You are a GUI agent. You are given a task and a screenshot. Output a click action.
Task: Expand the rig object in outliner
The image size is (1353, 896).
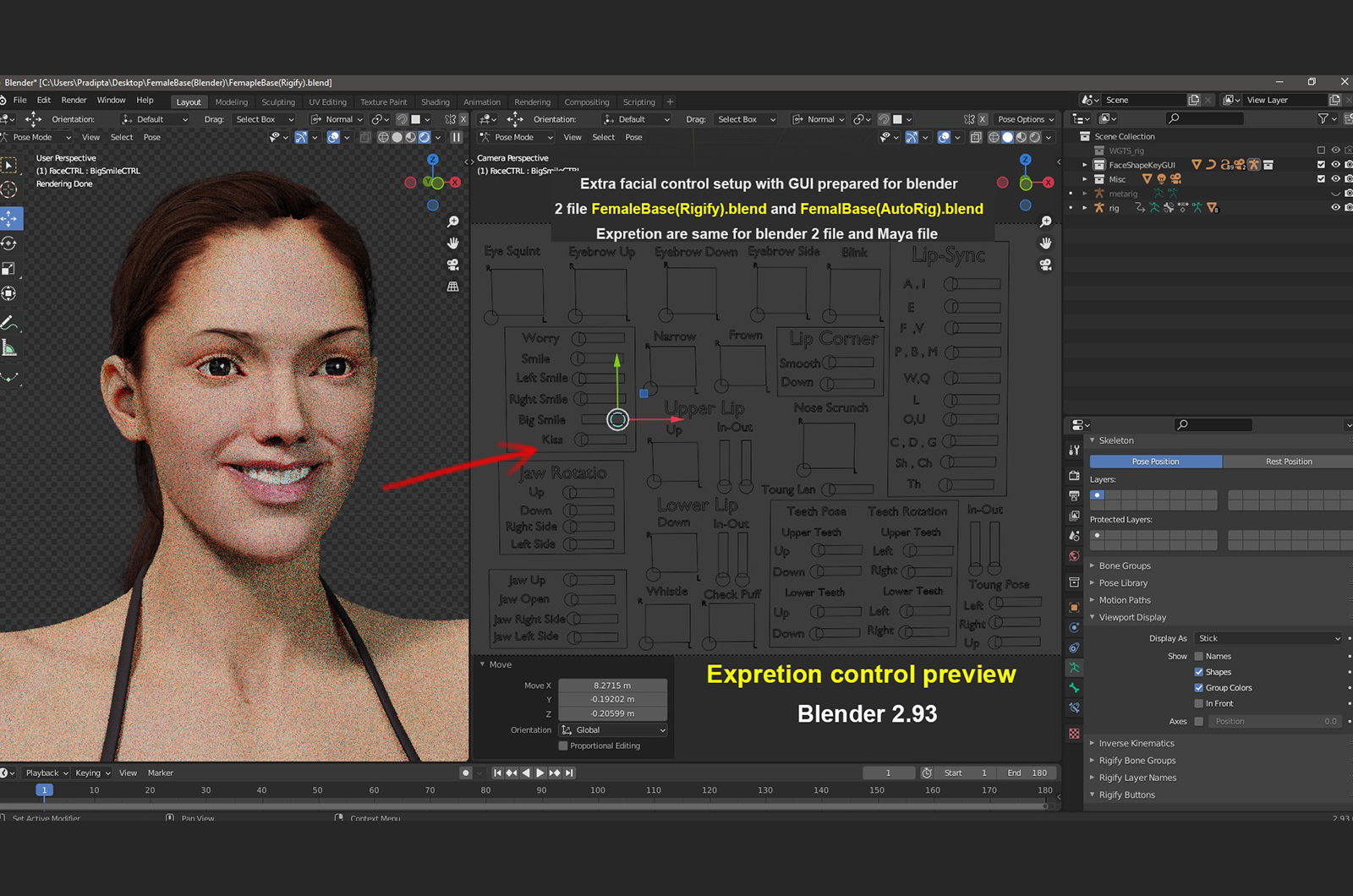pos(1085,207)
